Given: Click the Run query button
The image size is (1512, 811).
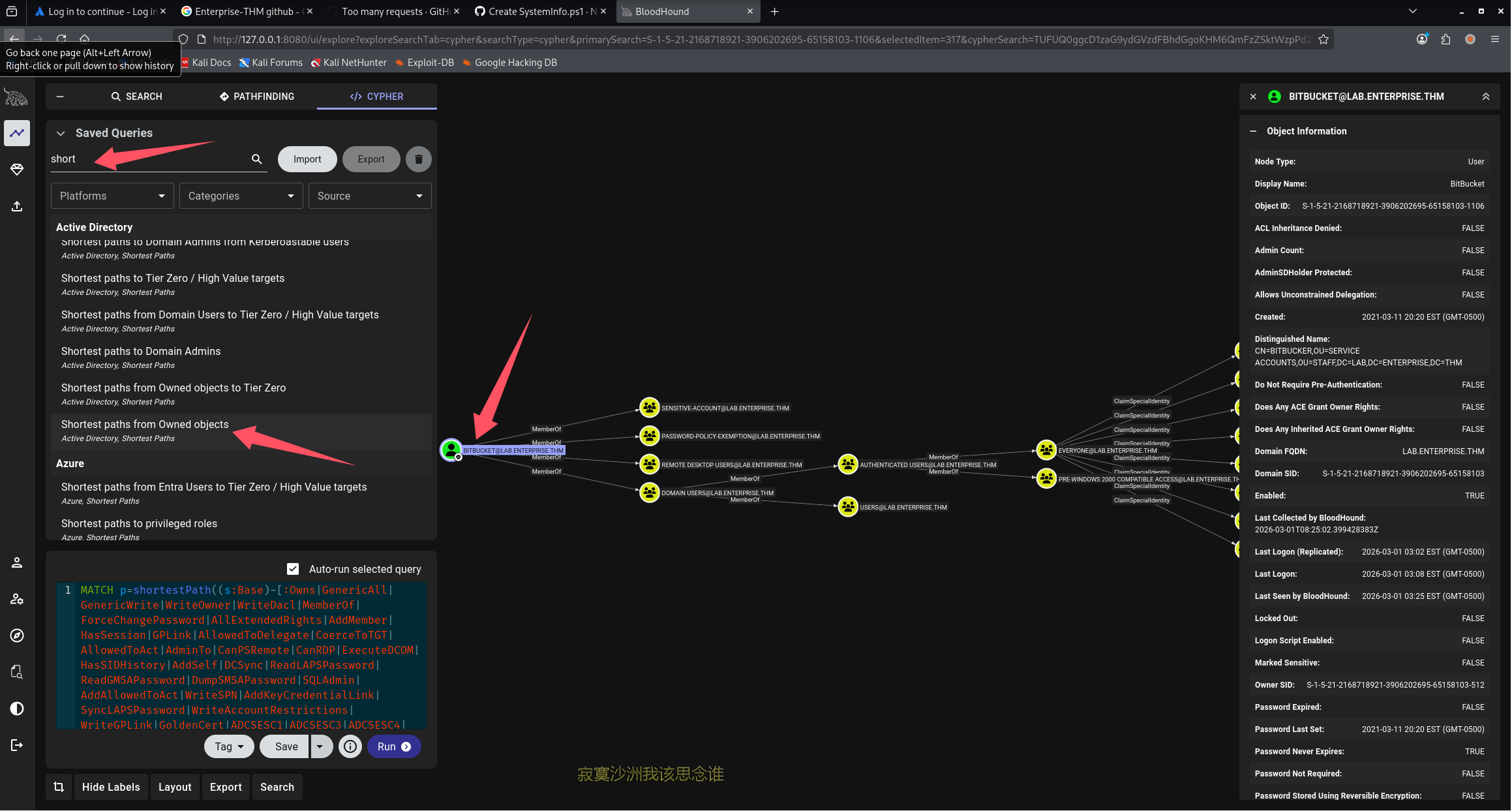Looking at the screenshot, I should (393, 746).
